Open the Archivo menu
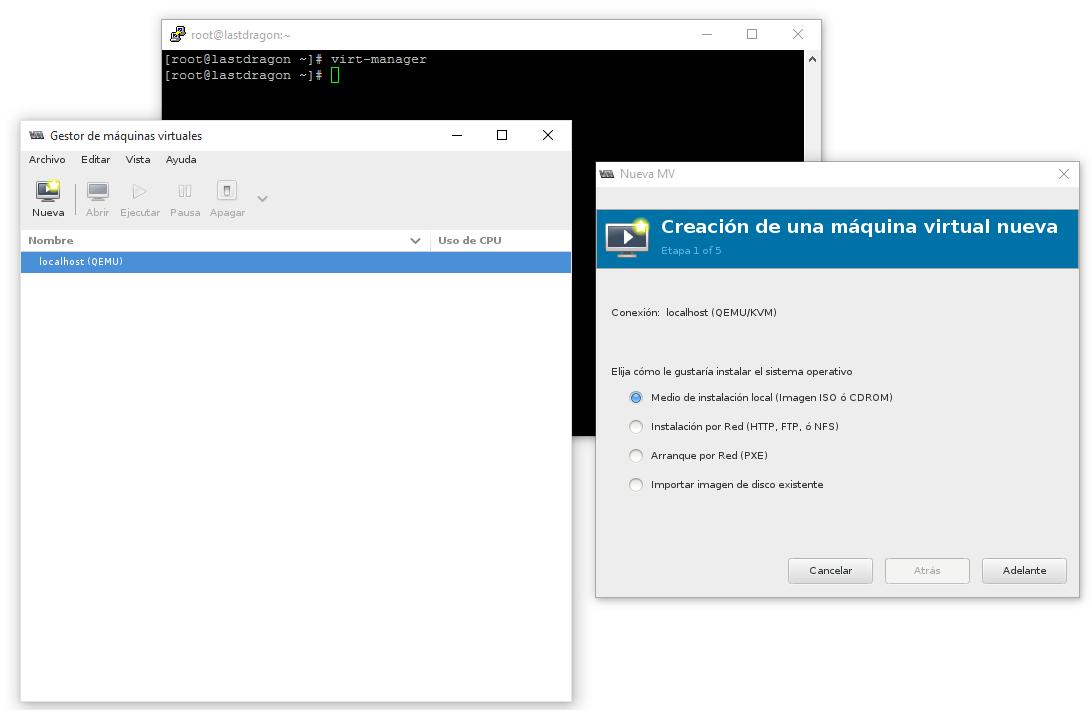The image size is (1092, 710). [x=47, y=160]
